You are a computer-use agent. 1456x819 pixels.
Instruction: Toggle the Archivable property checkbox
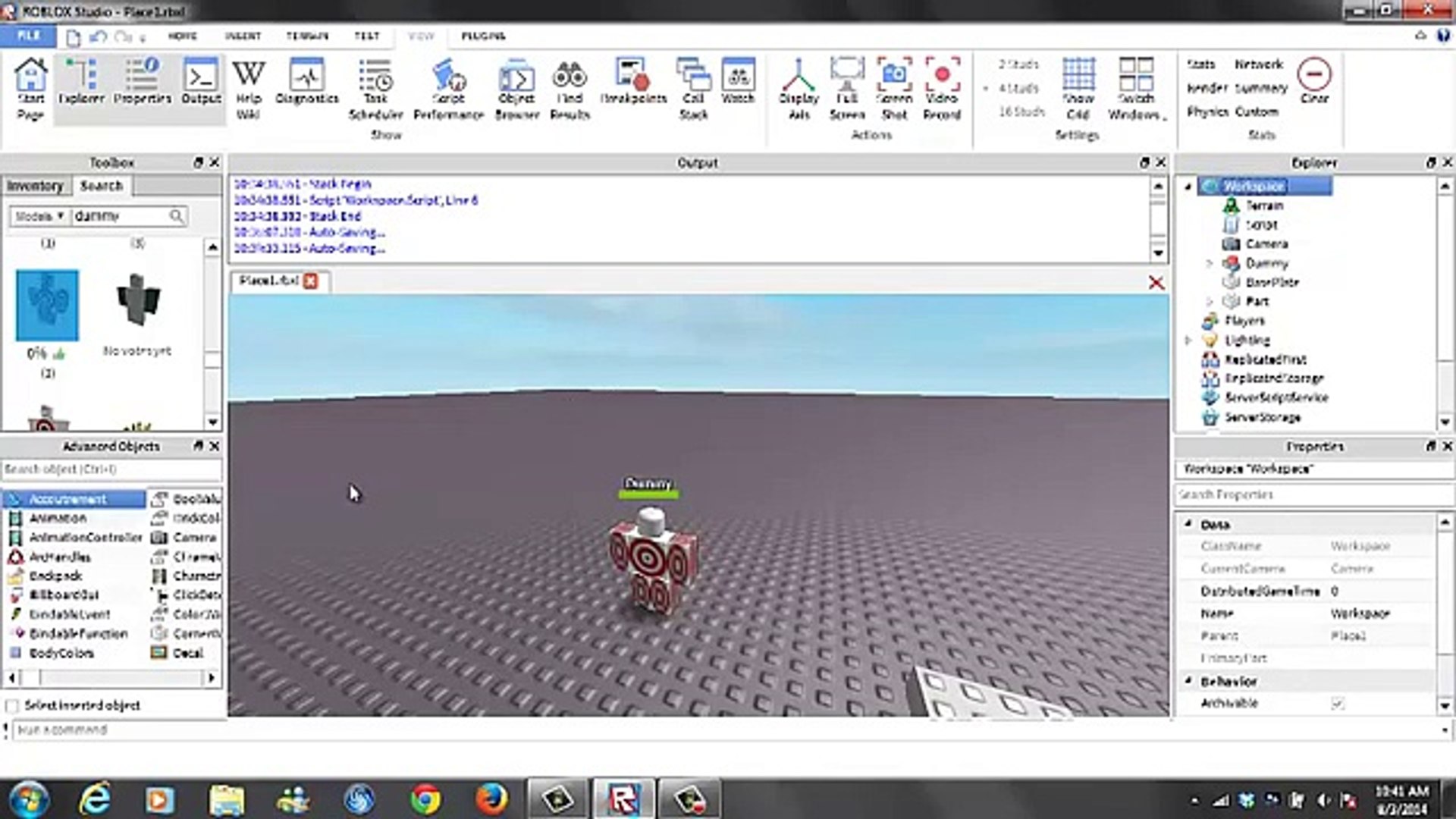1338,704
